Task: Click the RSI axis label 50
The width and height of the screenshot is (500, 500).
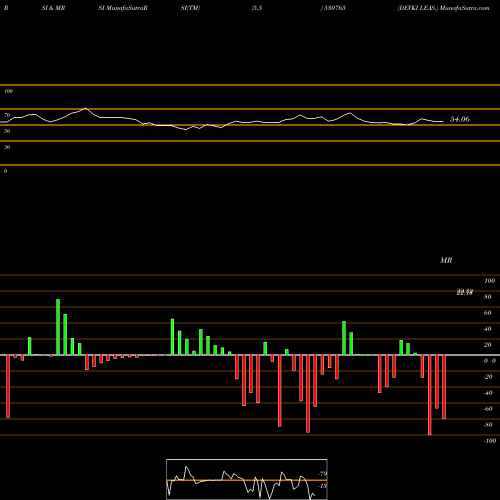Action: click(7, 131)
